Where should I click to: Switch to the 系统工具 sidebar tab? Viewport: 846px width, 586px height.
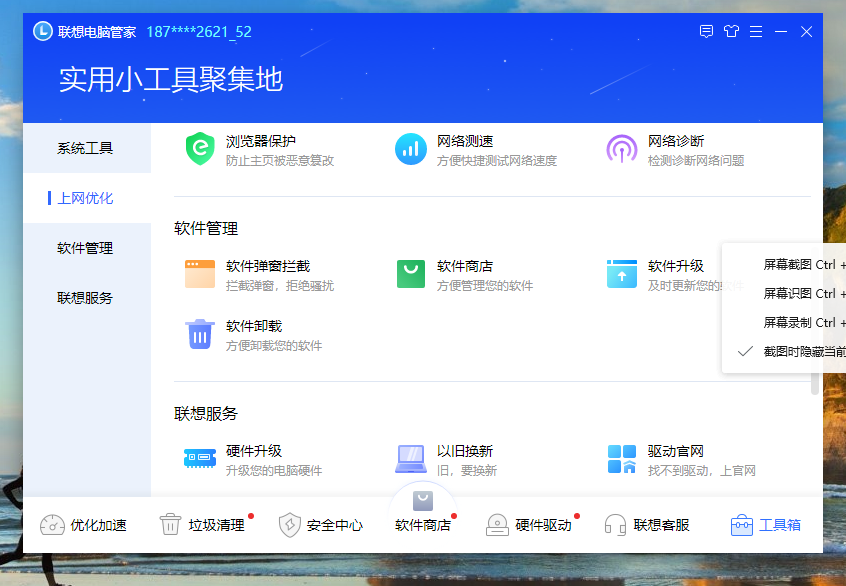[87, 148]
